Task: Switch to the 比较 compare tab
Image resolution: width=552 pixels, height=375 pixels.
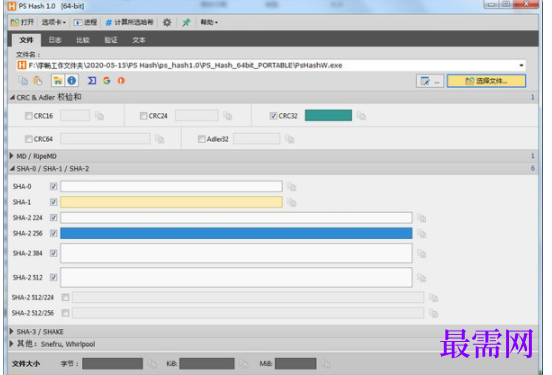Action: (83, 40)
